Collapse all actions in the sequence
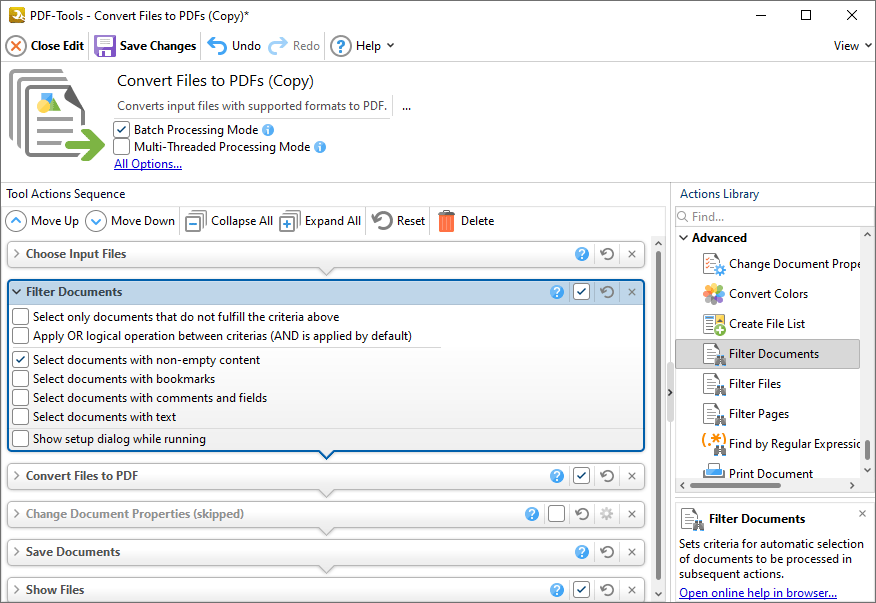 (x=229, y=221)
